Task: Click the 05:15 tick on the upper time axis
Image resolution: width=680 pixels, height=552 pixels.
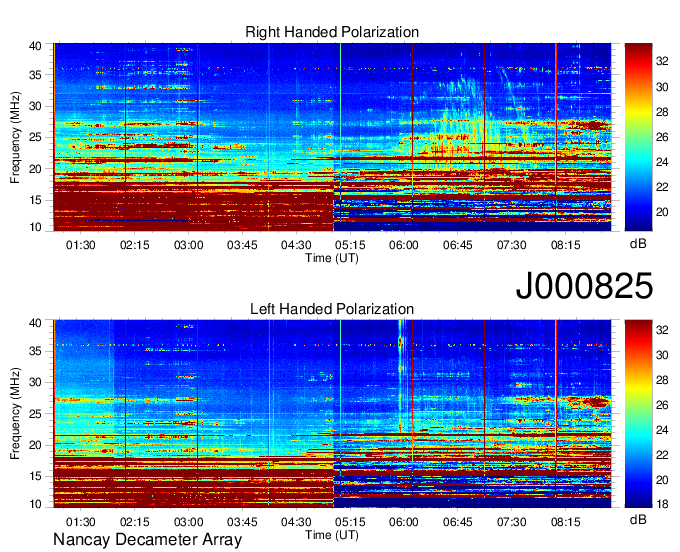Action: point(350,245)
